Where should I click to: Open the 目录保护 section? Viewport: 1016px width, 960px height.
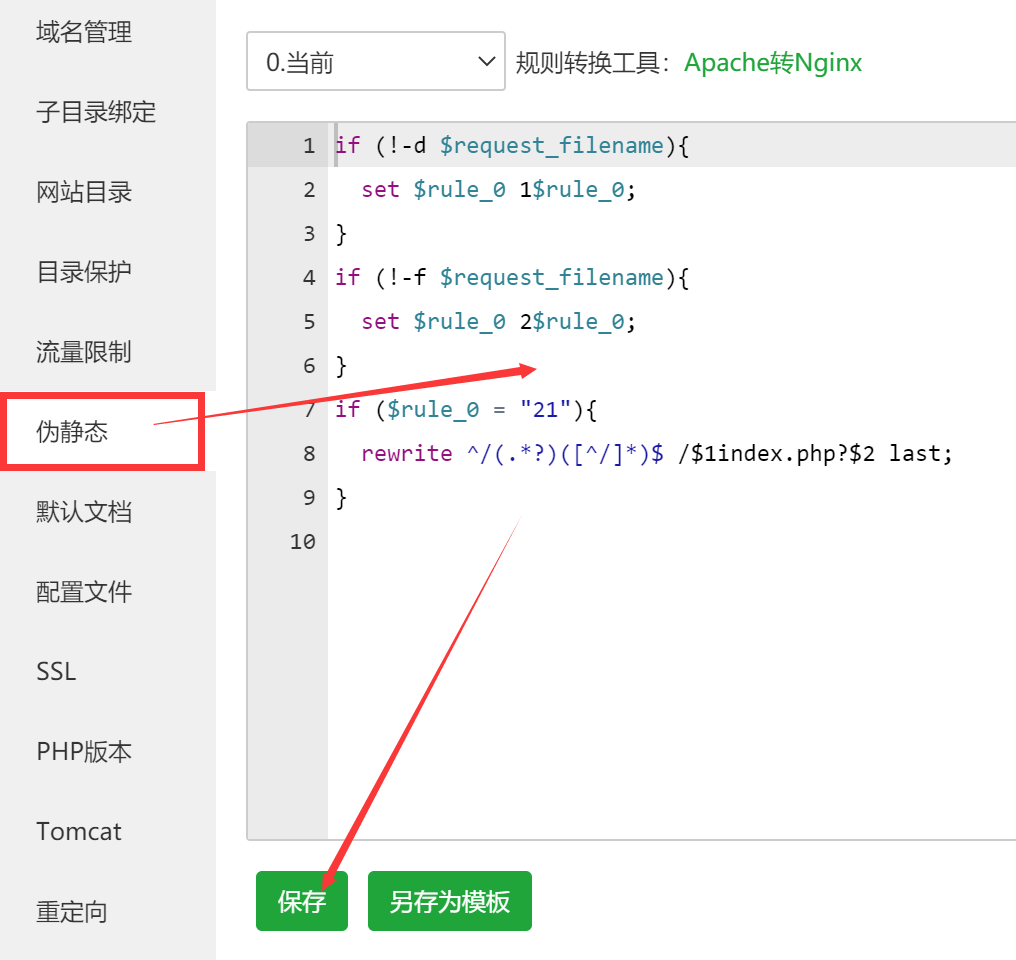point(84,272)
